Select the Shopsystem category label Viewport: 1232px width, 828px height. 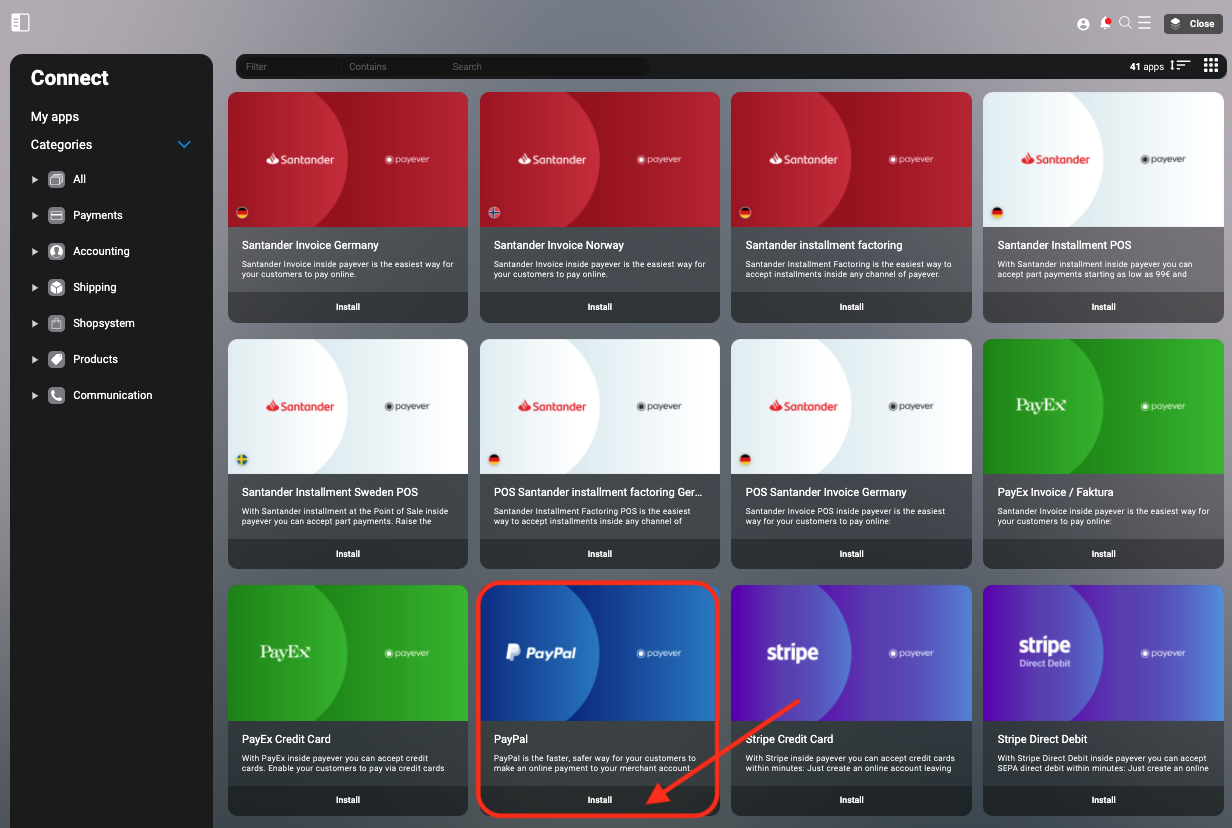104,323
